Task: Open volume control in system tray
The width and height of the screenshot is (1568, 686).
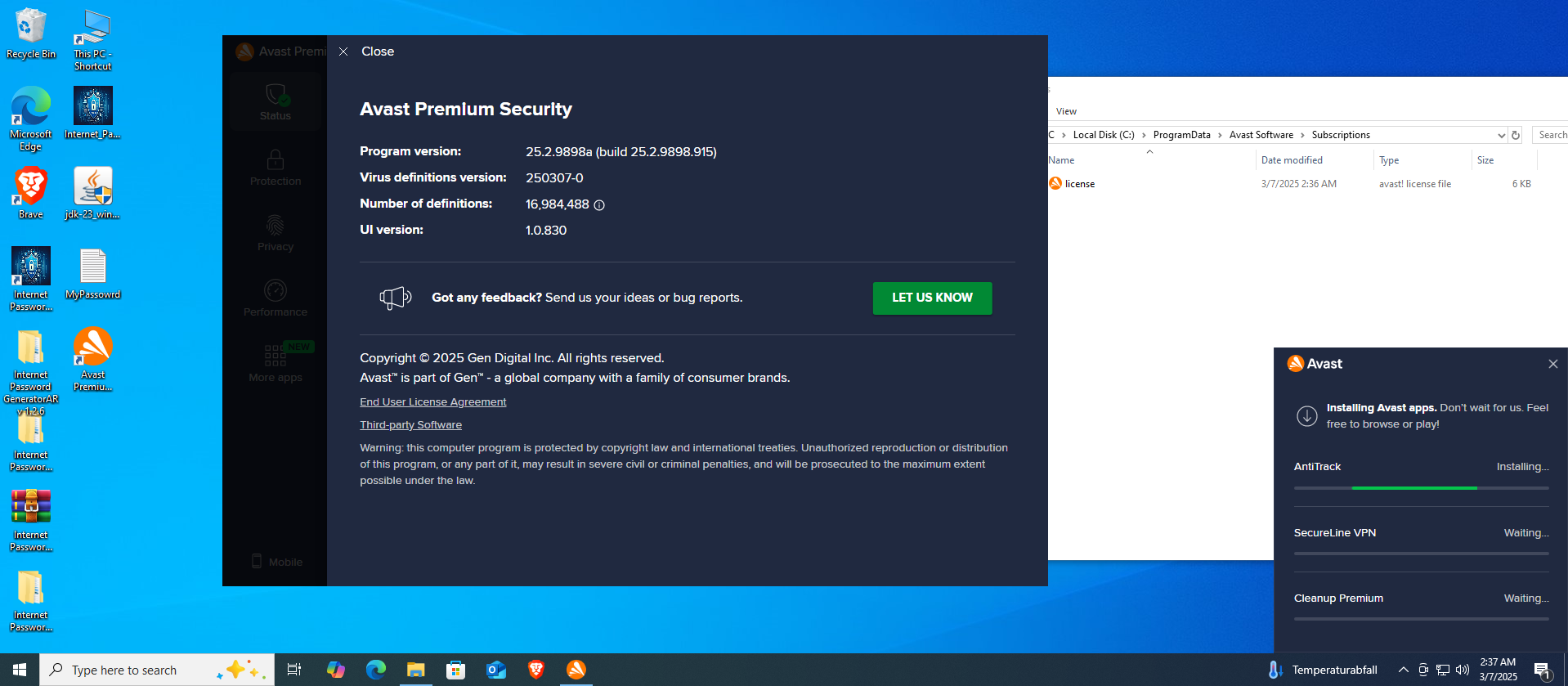Action: tap(1463, 670)
